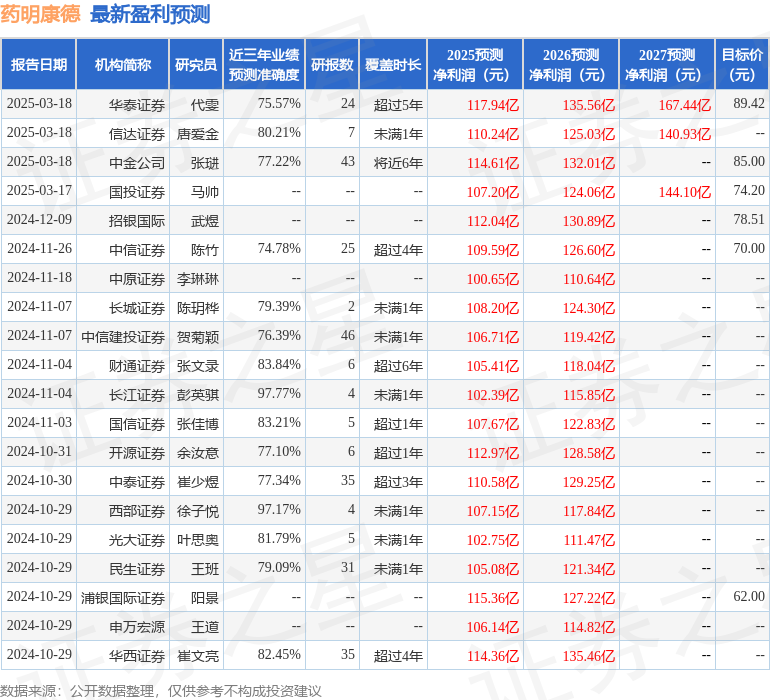Click the 覆盖时长 column header
This screenshot has width=770, height=700.
pyautogui.click(x=393, y=64)
